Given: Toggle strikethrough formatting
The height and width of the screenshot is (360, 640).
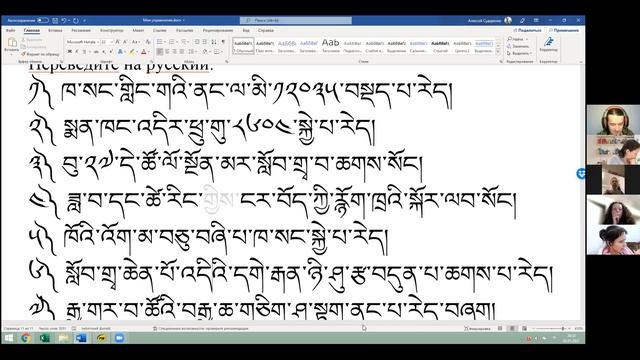Looking at the screenshot, I should coord(96,52).
